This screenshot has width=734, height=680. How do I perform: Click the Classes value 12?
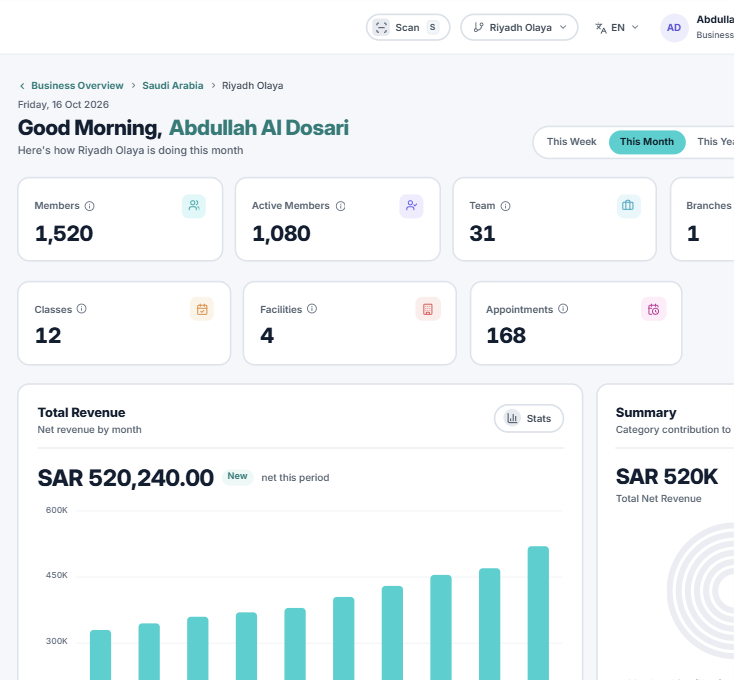point(48,336)
